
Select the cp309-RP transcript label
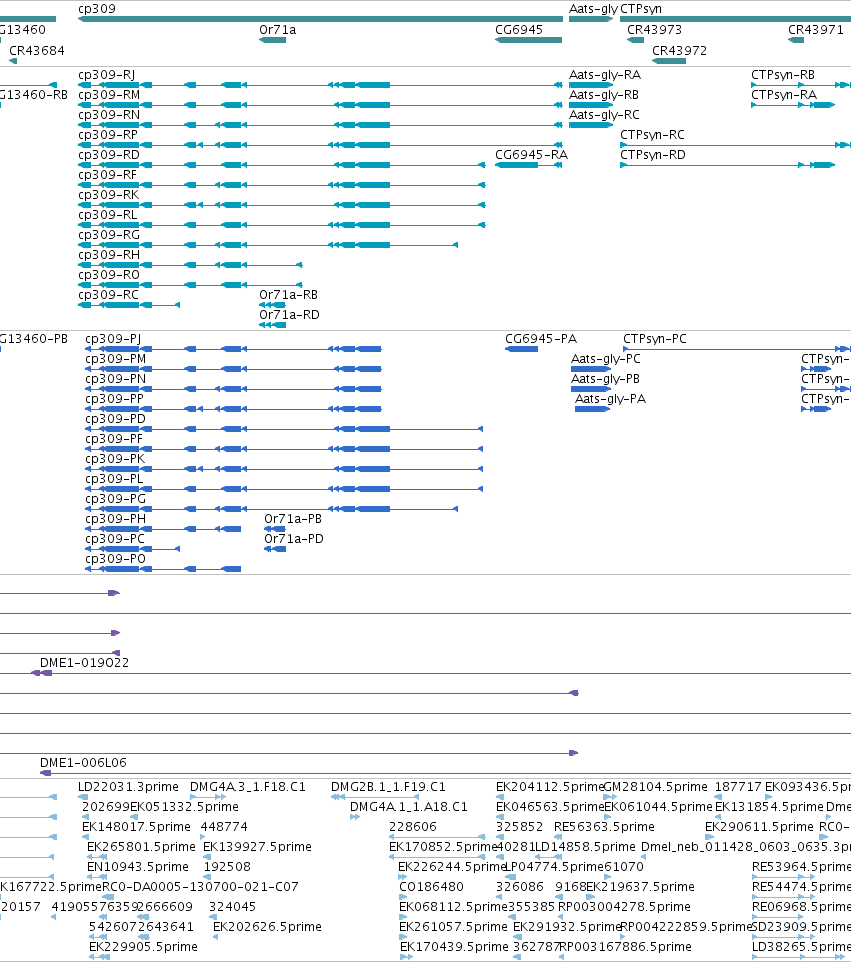click(108, 134)
